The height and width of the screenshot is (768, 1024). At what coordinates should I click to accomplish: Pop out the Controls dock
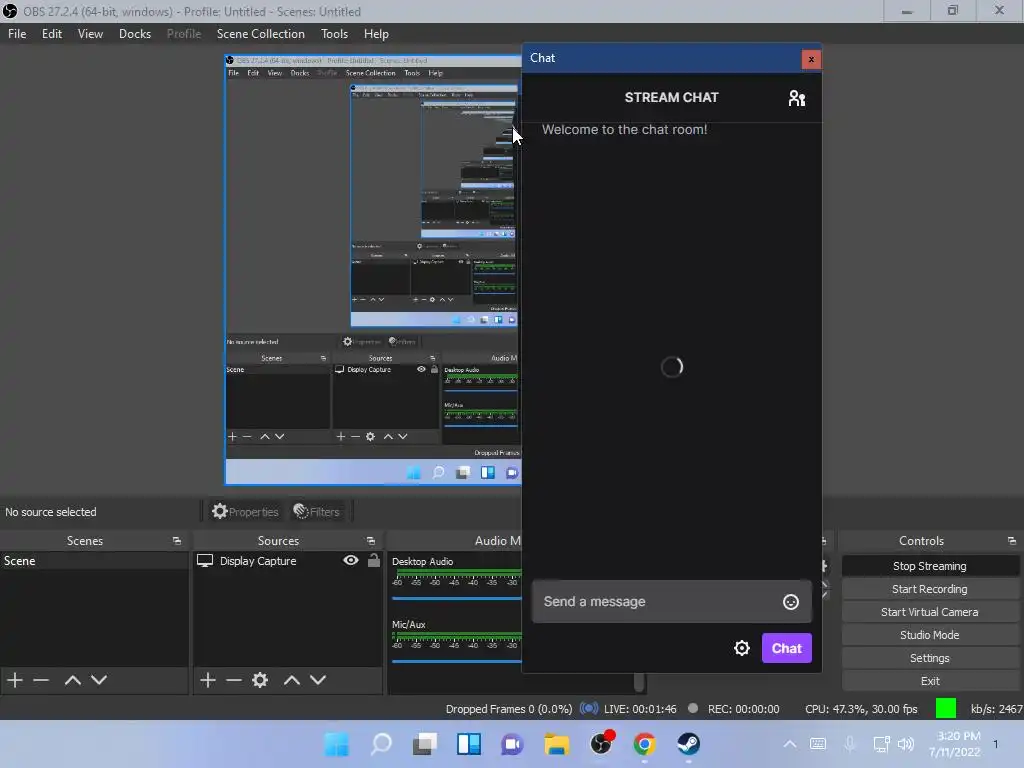(1012, 541)
